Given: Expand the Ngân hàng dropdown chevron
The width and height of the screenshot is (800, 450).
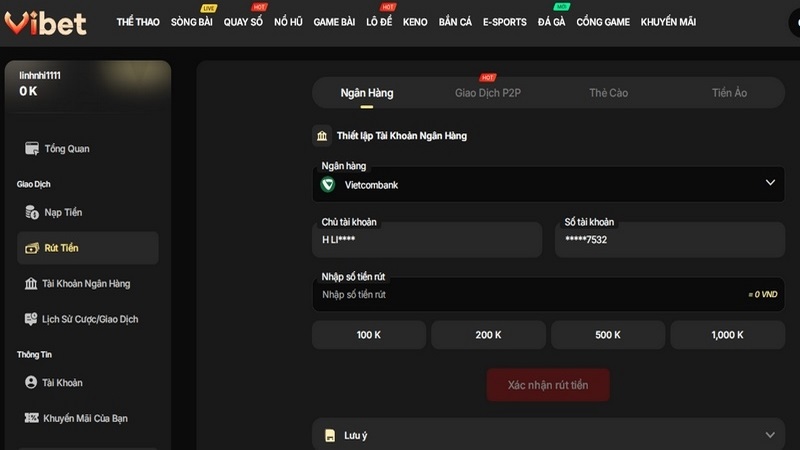Looking at the screenshot, I should (770, 183).
